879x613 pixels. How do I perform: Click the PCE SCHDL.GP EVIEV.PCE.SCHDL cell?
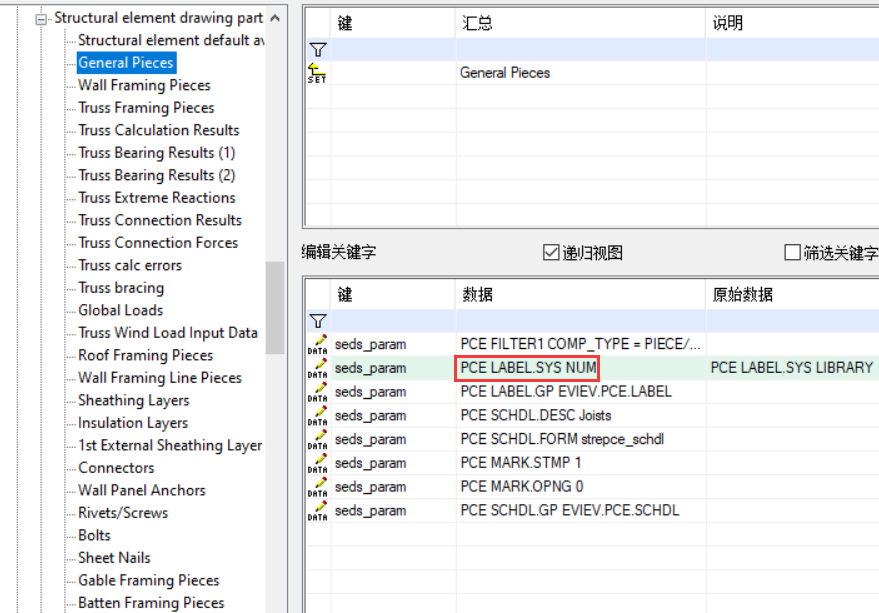(580, 510)
